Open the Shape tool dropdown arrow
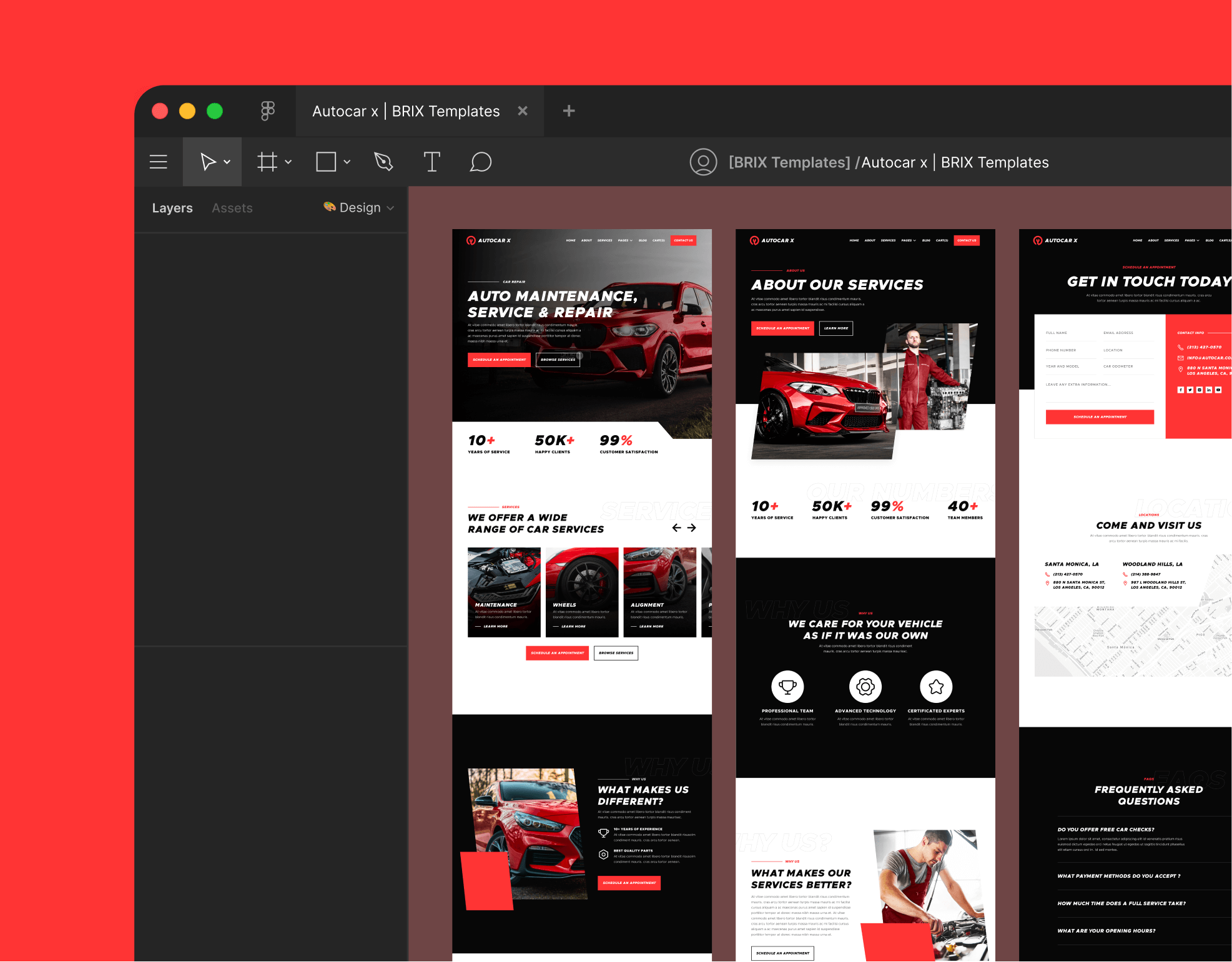Screen dimensions: 1232x962 pyautogui.click(x=348, y=162)
